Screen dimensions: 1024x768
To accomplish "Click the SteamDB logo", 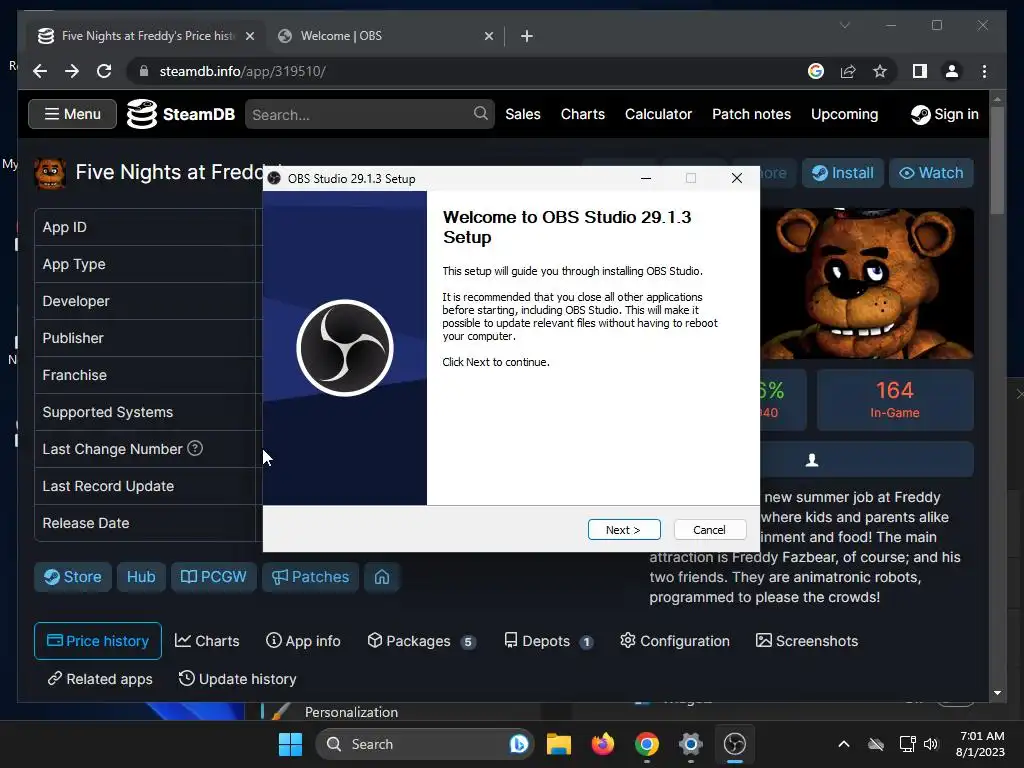I will pyautogui.click(x=181, y=114).
